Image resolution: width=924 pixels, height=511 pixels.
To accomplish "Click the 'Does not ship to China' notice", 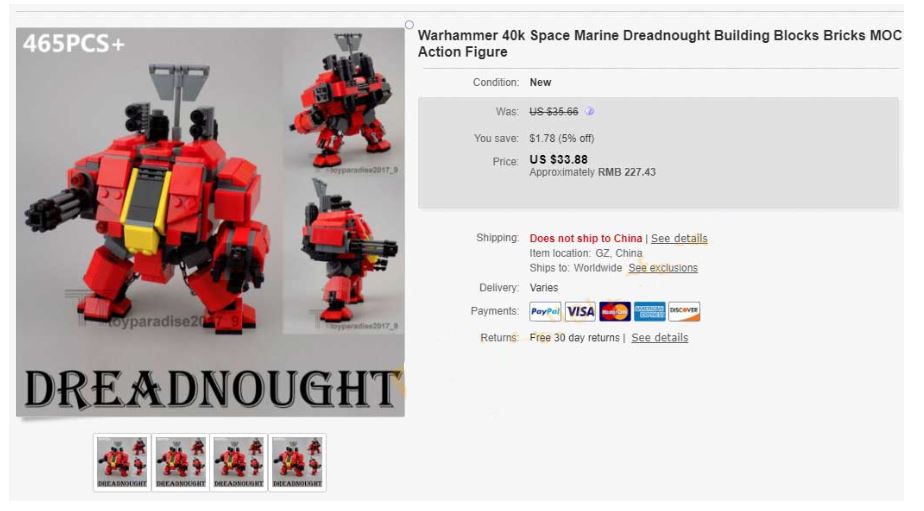I will coord(585,238).
